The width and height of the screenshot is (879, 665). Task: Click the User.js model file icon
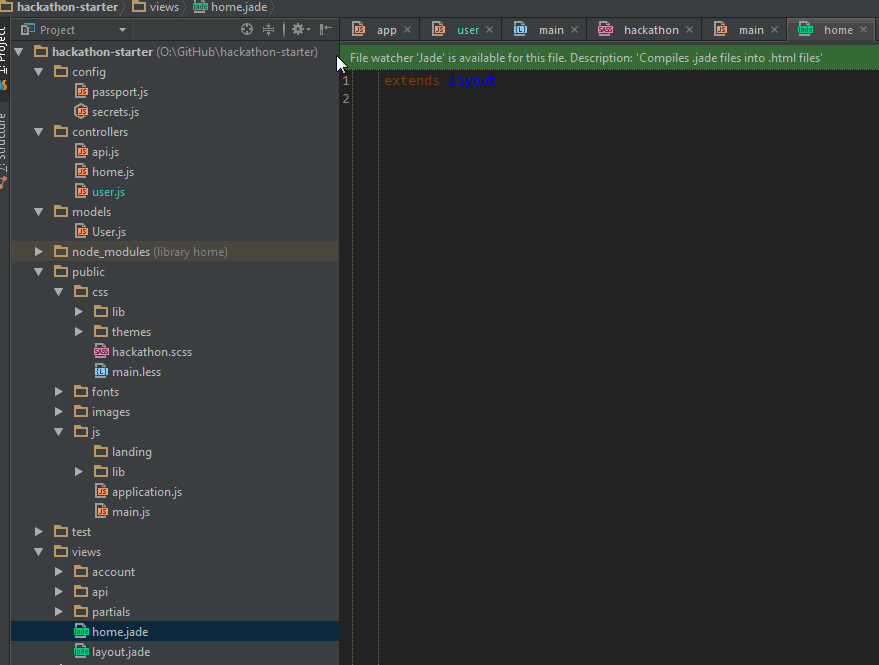[82, 232]
